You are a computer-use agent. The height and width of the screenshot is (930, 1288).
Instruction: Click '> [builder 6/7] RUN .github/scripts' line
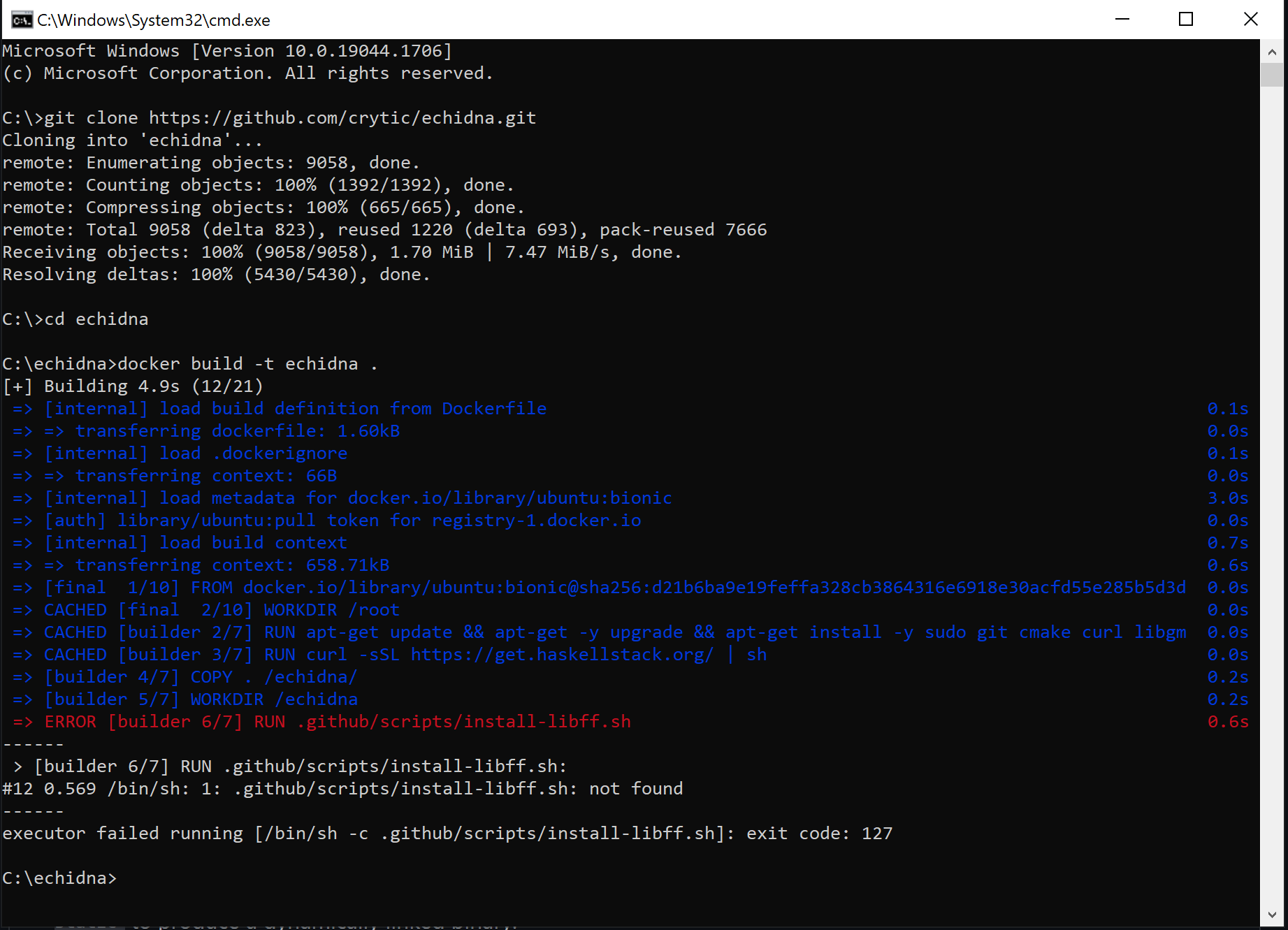pos(290,766)
